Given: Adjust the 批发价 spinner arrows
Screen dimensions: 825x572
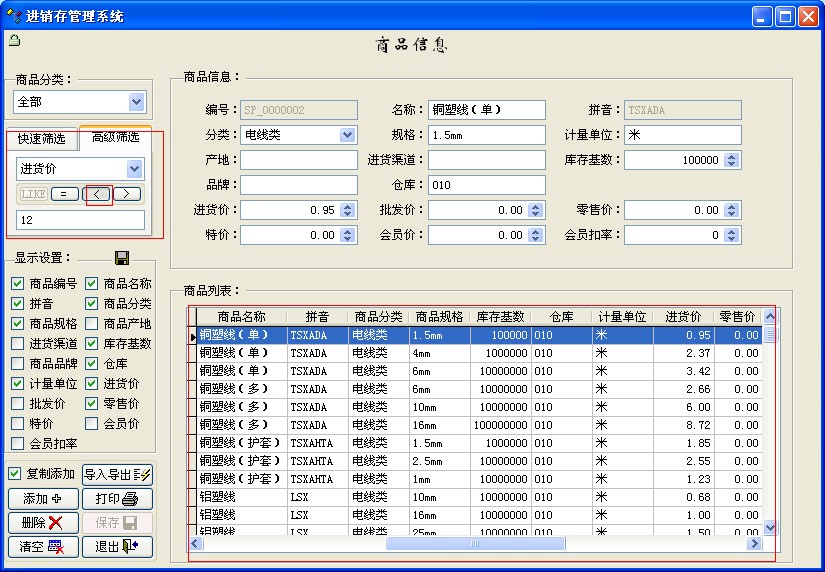Looking at the screenshot, I should [536, 210].
